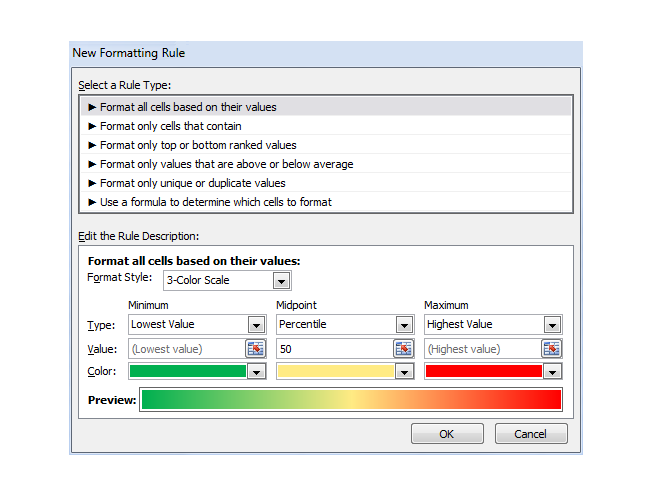Click the 'Format Style:' label
The height and width of the screenshot is (500, 652).
(x=120, y=277)
